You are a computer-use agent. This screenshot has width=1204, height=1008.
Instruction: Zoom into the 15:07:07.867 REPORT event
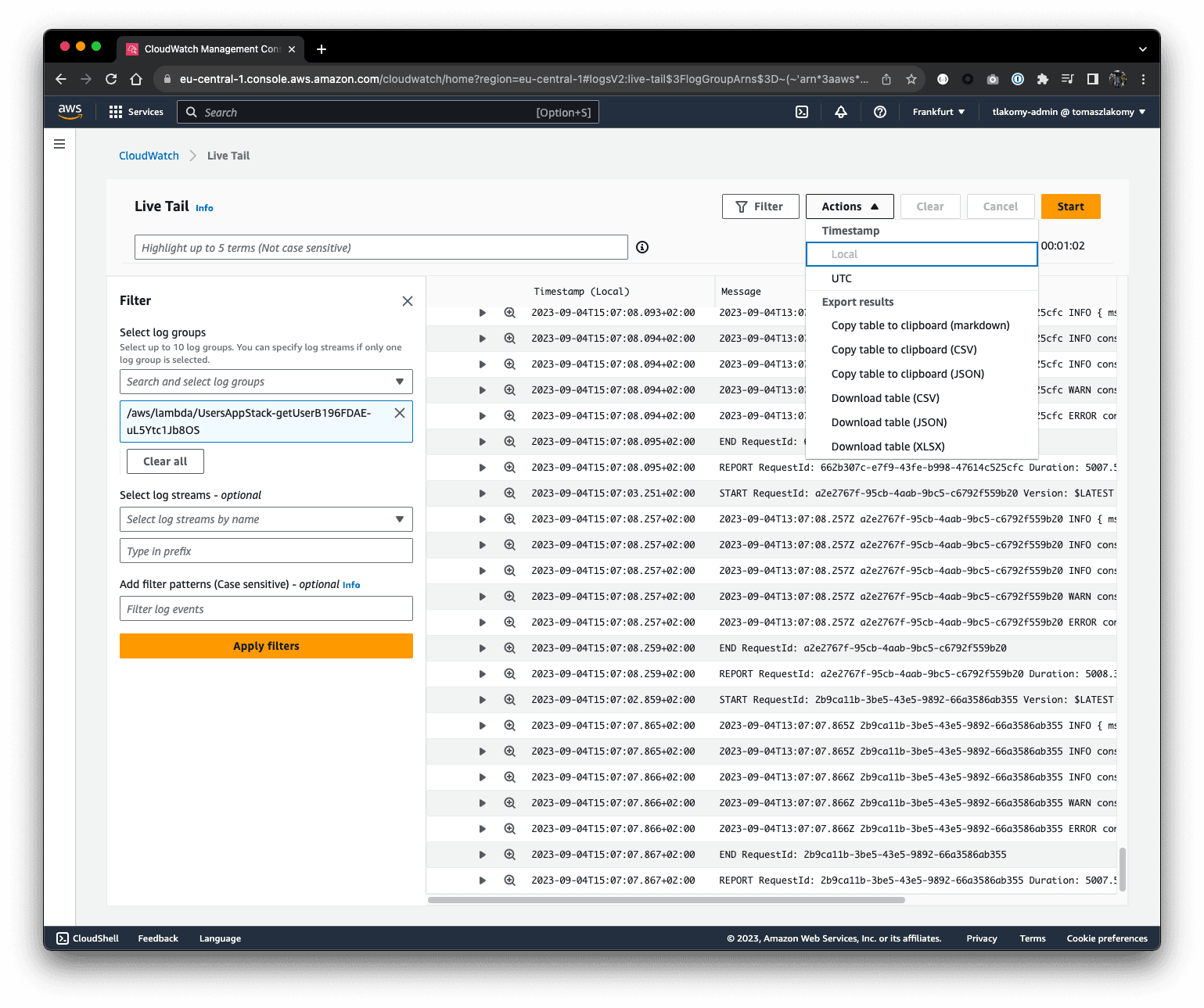(x=509, y=881)
